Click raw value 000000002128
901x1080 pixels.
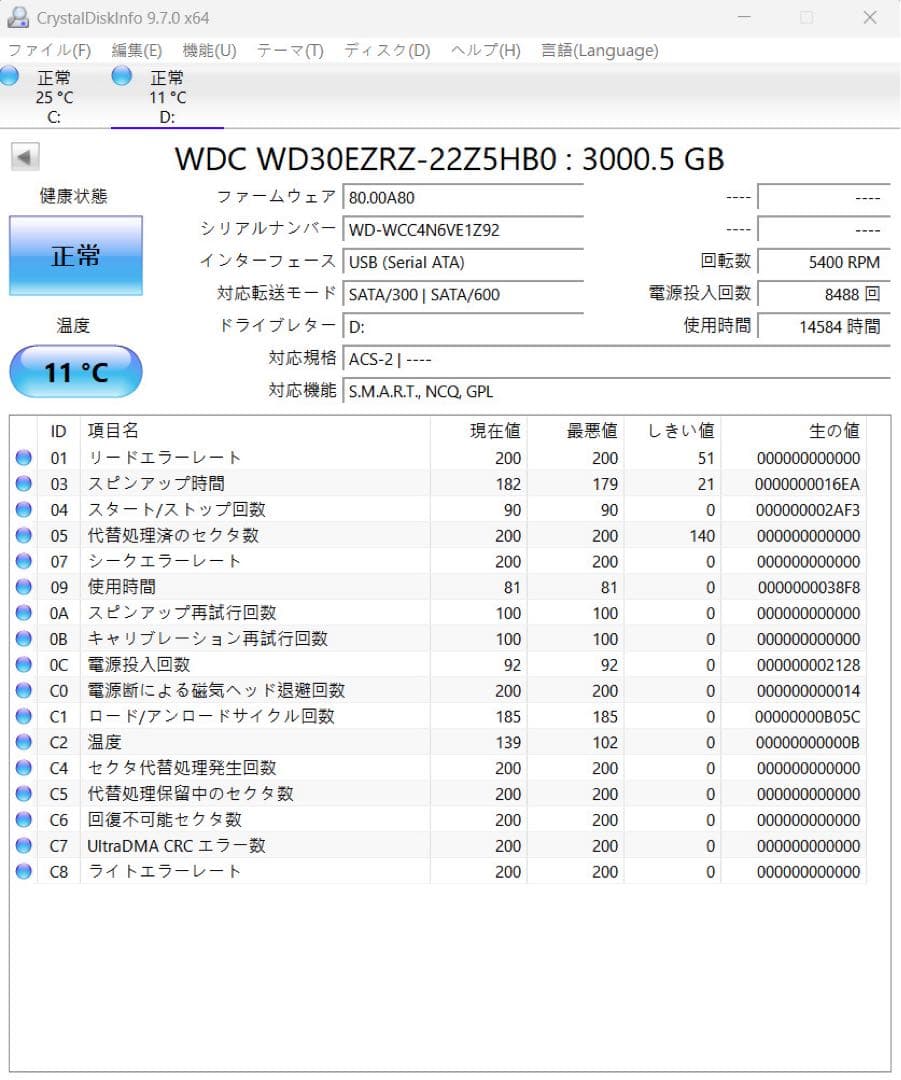[808, 665]
